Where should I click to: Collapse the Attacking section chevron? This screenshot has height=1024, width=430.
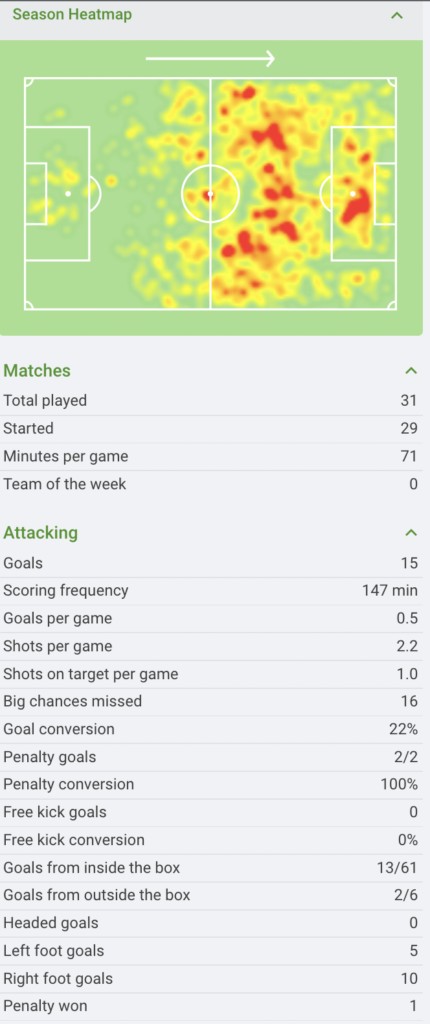(410, 533)
